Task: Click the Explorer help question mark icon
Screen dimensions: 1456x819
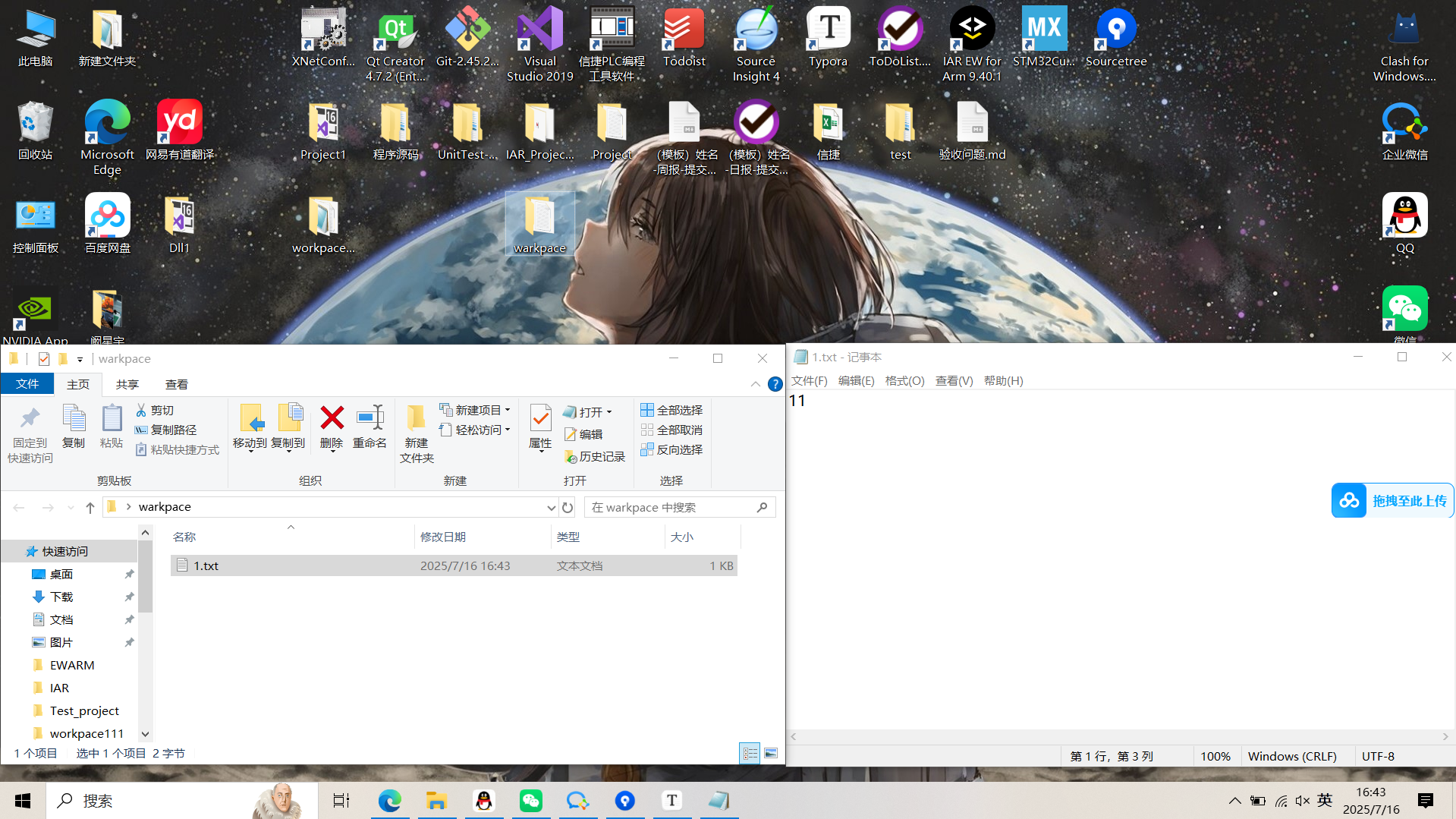Action: click(x=775, y=384)
